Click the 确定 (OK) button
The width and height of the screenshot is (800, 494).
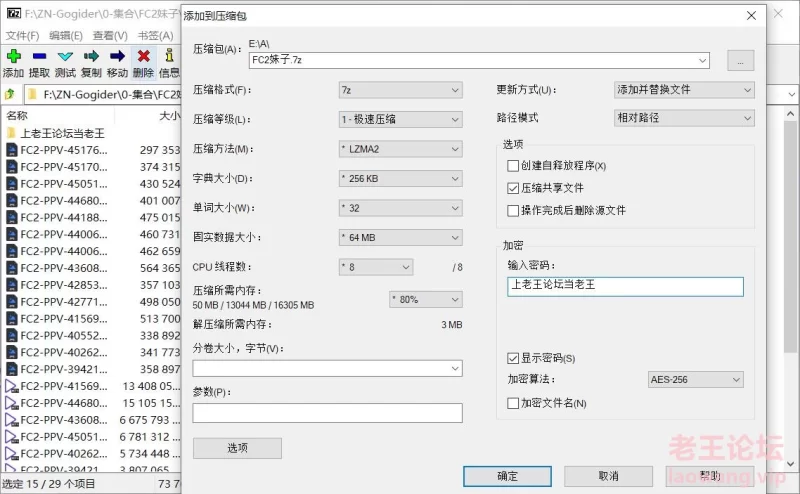click(507, 476)
